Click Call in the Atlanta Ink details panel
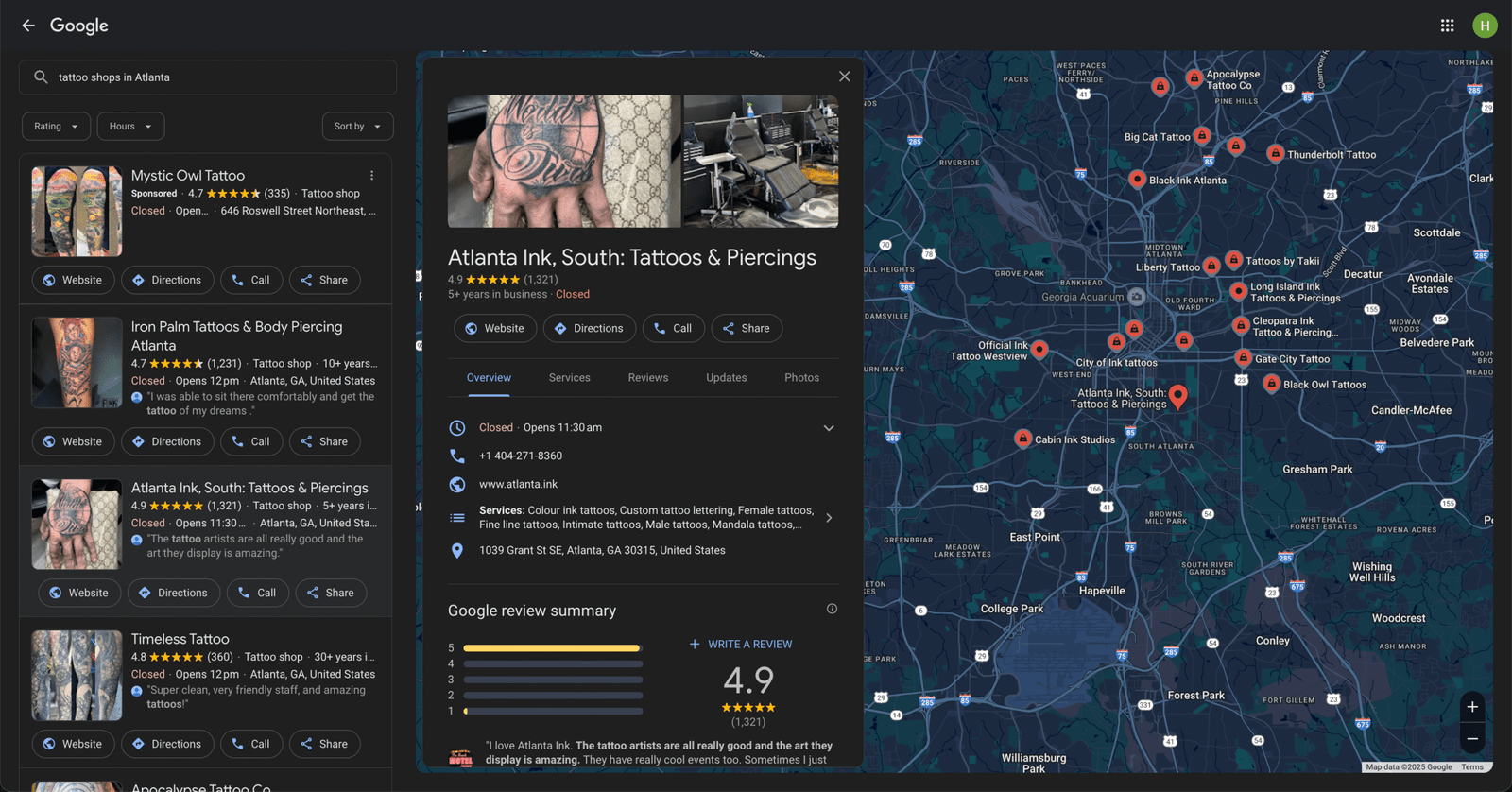The image size is (1512, 792). pos(674,329)
